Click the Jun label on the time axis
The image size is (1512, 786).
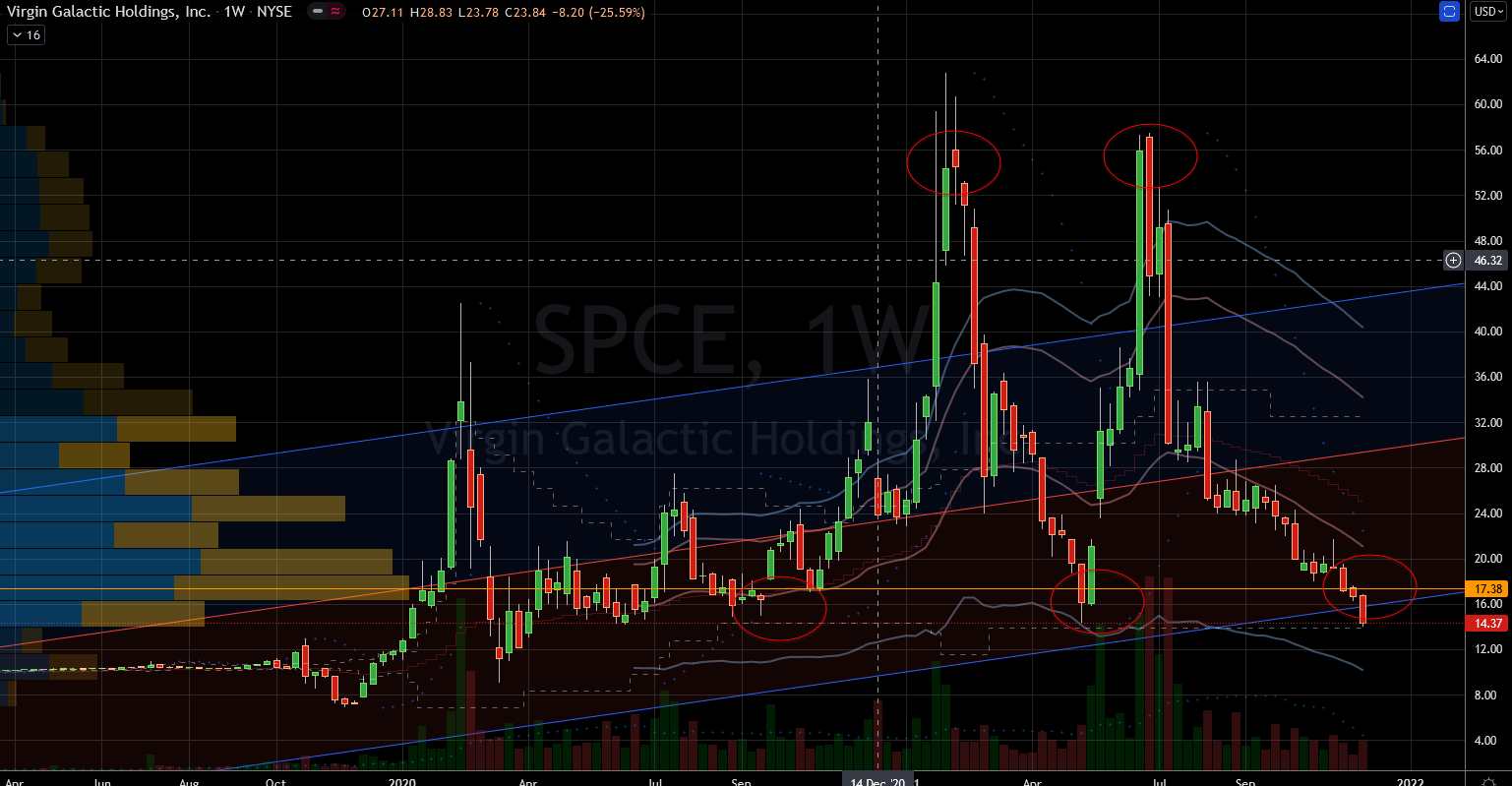point(102,783)
